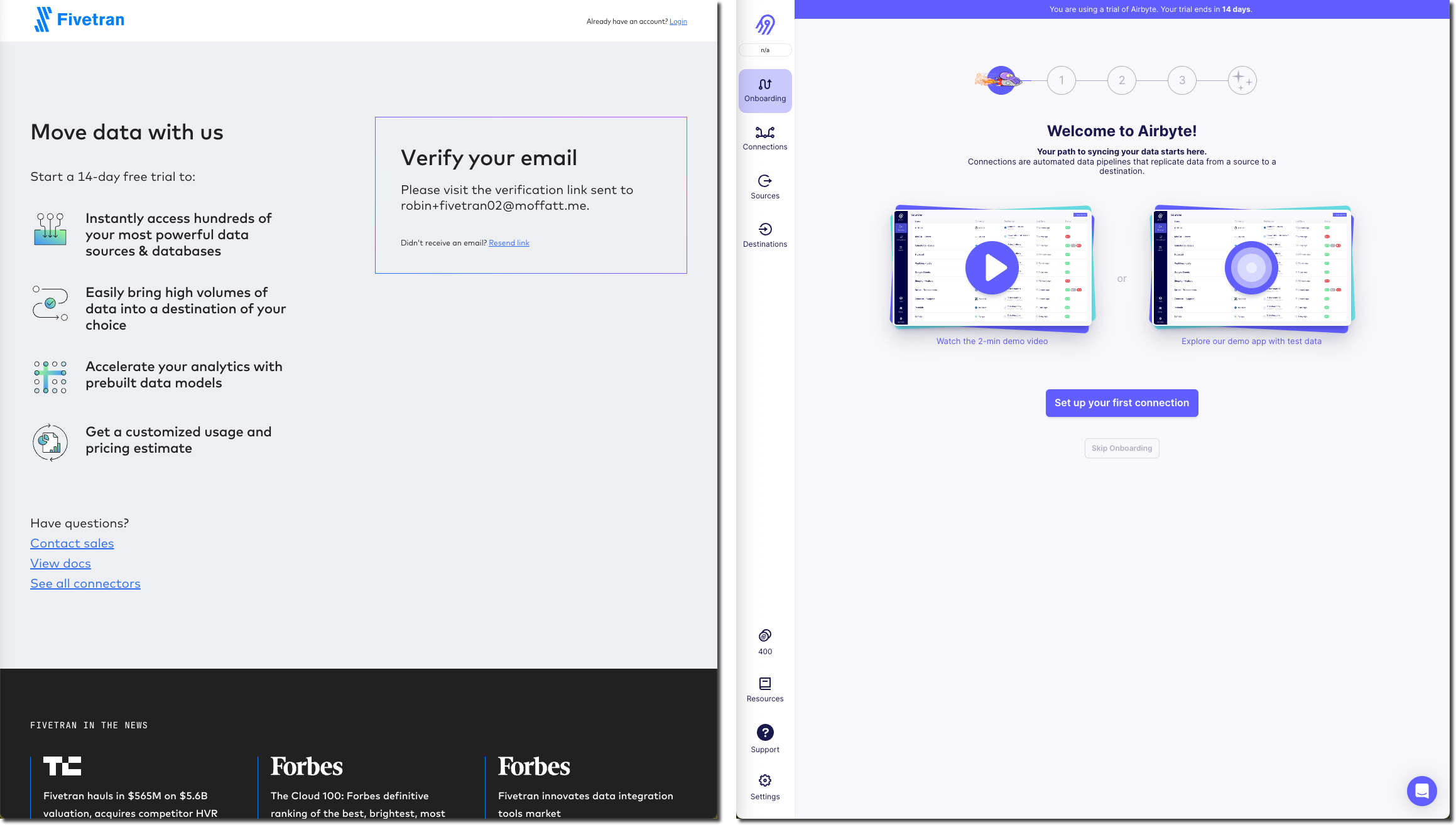Screen dimensions: 1456x825
Task: Click the Resend link for verification email
Action: coord(509,243)
